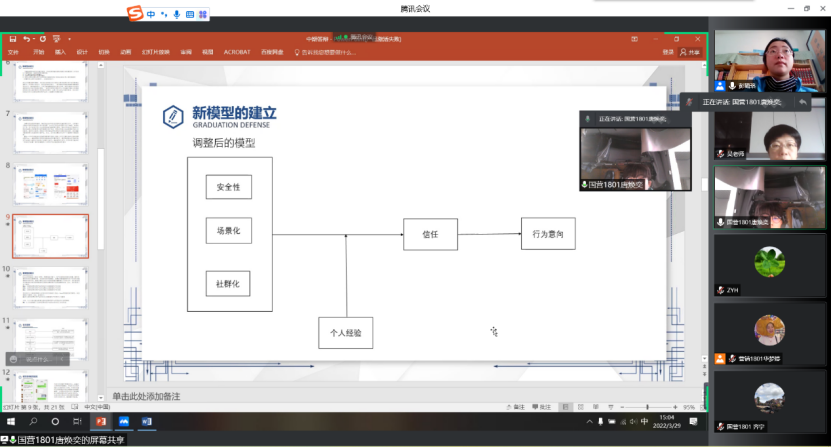The image size is (831, 447).
Task: Click thumbnail panel scroll-down arrow
Action: pyautogui.click(x=101, y=398)
